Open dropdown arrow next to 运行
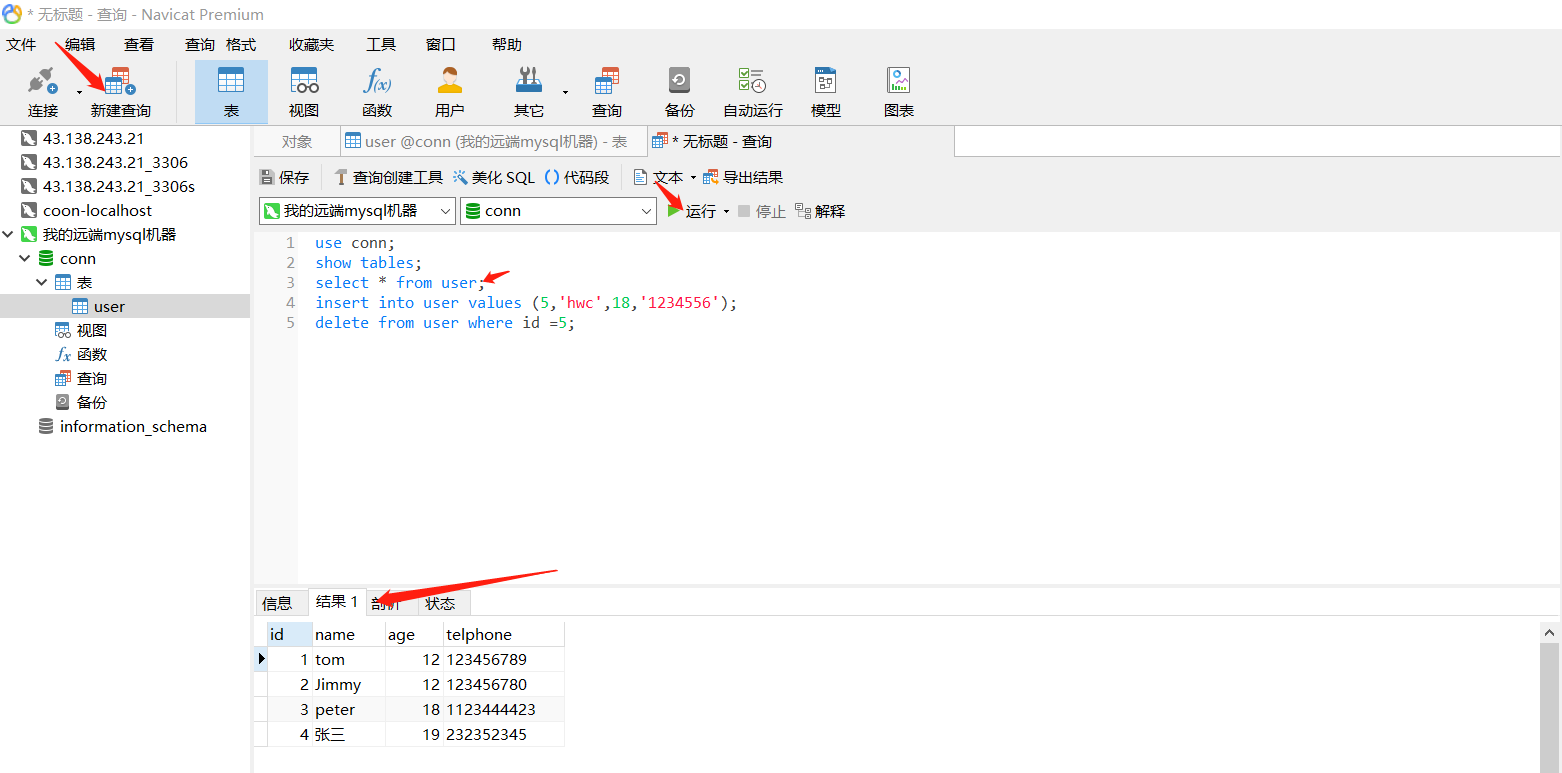This screenshot has width=1562, height=773. click(x=726, y=211)
